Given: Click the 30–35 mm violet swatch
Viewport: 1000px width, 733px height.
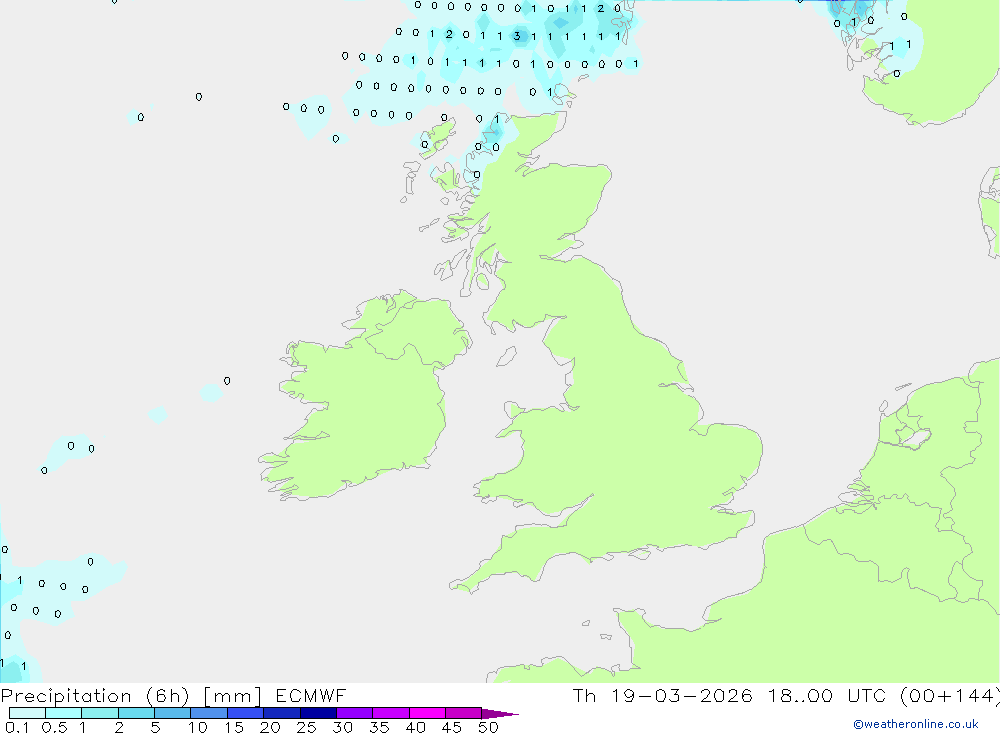Looking at the screenshot, I should pyautogui.click(x=354, y=713).
